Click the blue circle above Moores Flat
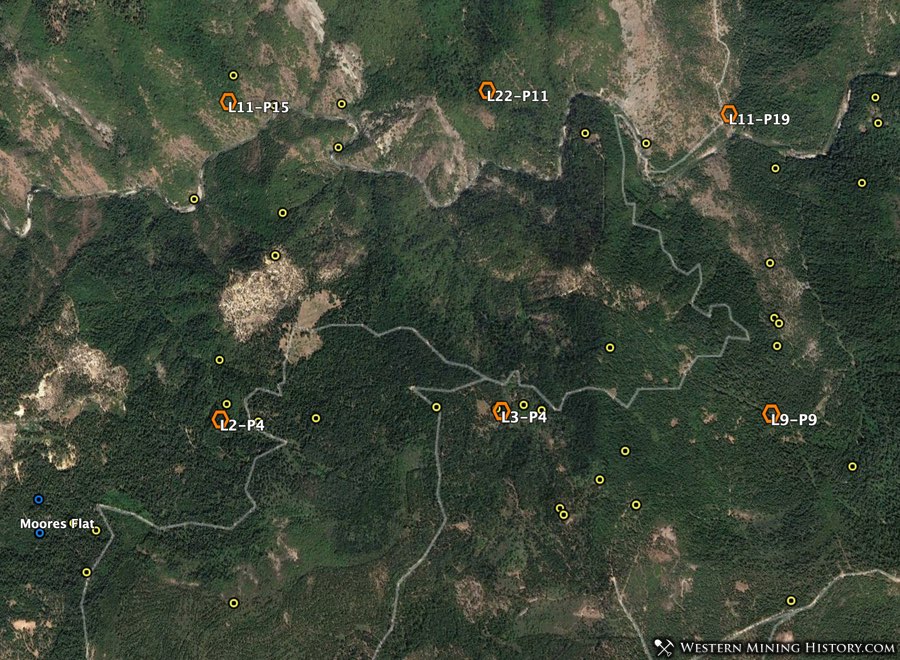Image resolution: width=900 pixels, height=660 pixels. pyautogui.click(x=38, y=499)
